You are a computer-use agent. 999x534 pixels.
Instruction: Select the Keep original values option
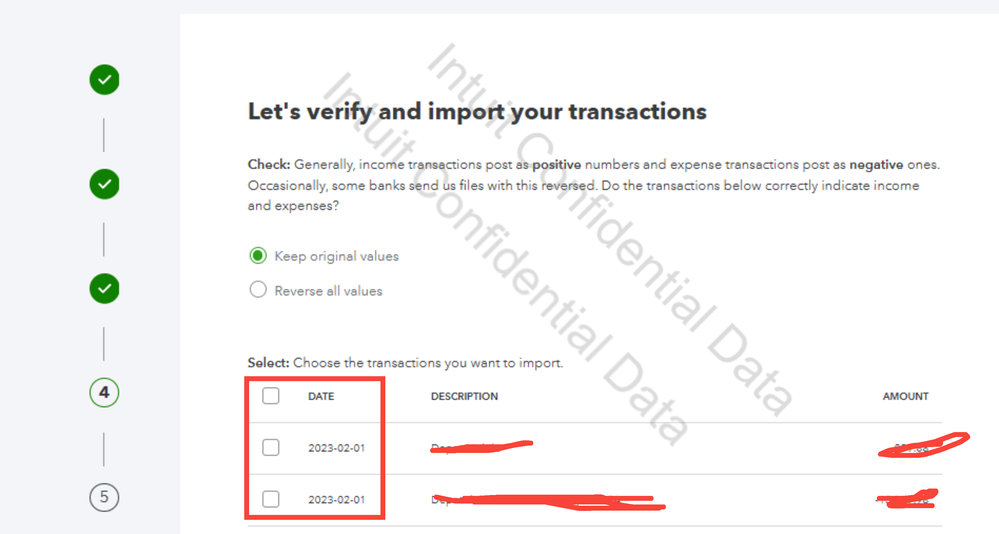click(x=258, y=256)
